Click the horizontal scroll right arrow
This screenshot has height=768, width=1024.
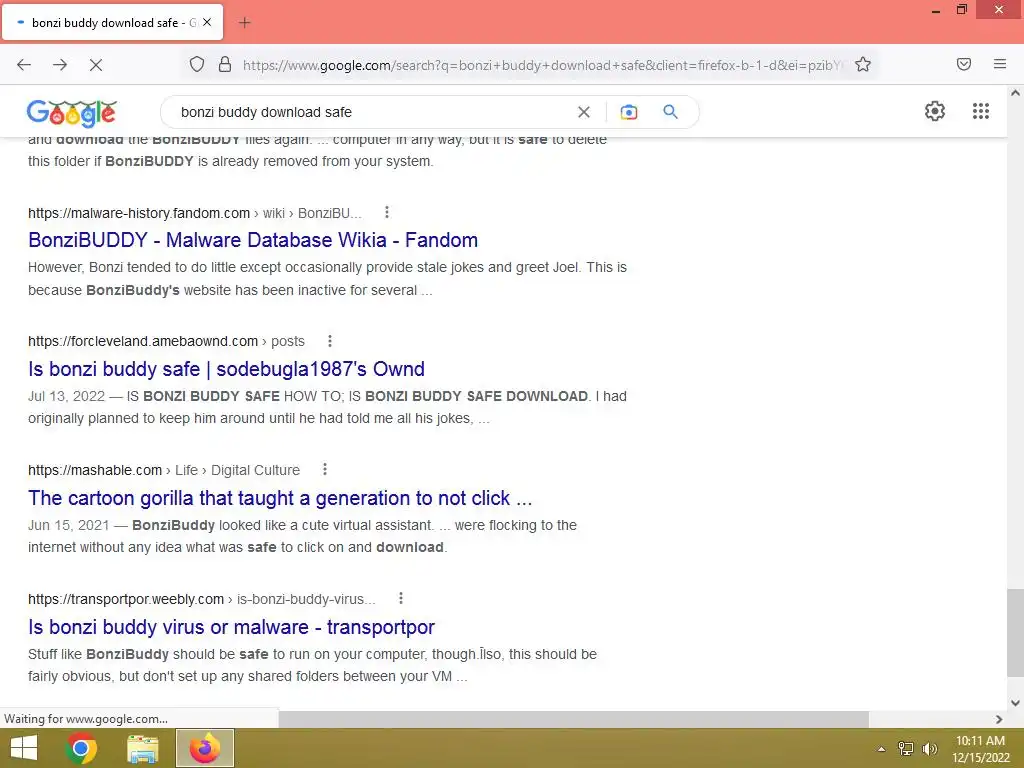[999, 719]
